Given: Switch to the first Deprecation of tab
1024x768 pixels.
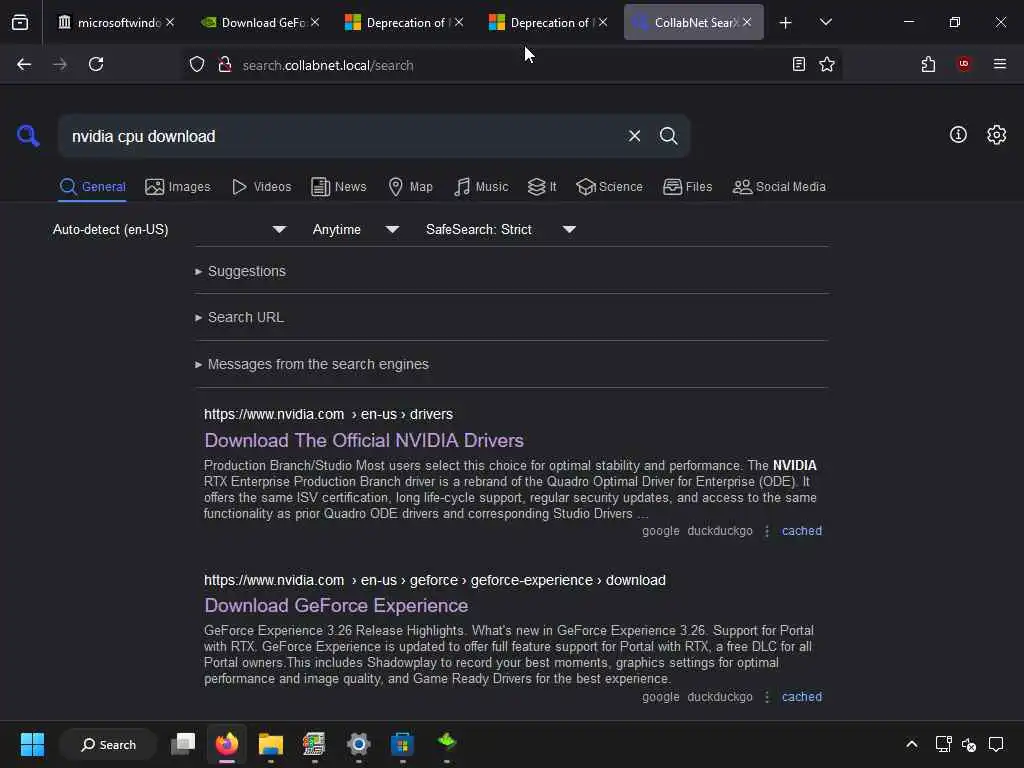Looking at the screenshot, I should [x=404, y=22].
